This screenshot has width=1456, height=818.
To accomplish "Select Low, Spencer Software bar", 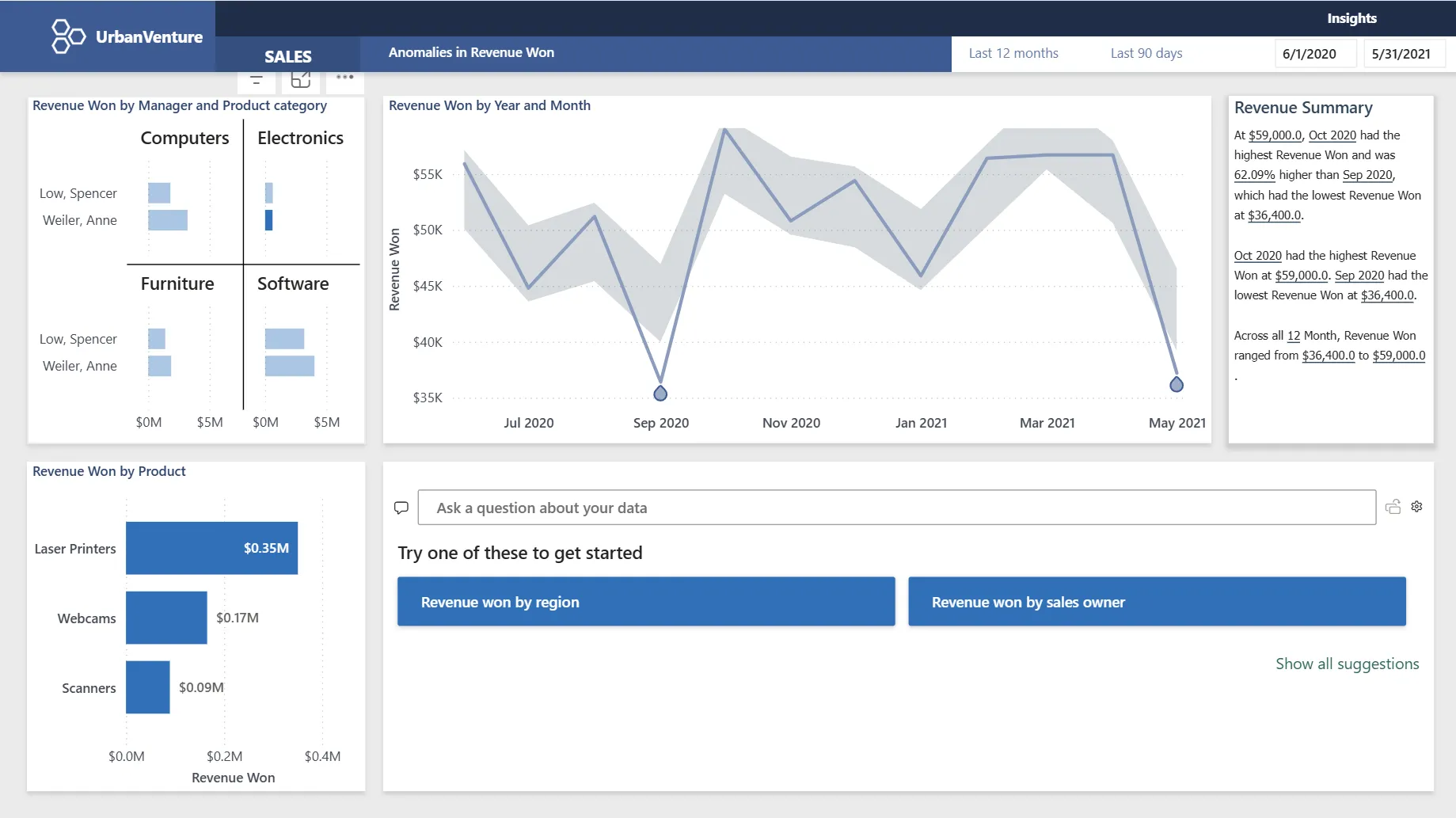I will click(284, 339).
